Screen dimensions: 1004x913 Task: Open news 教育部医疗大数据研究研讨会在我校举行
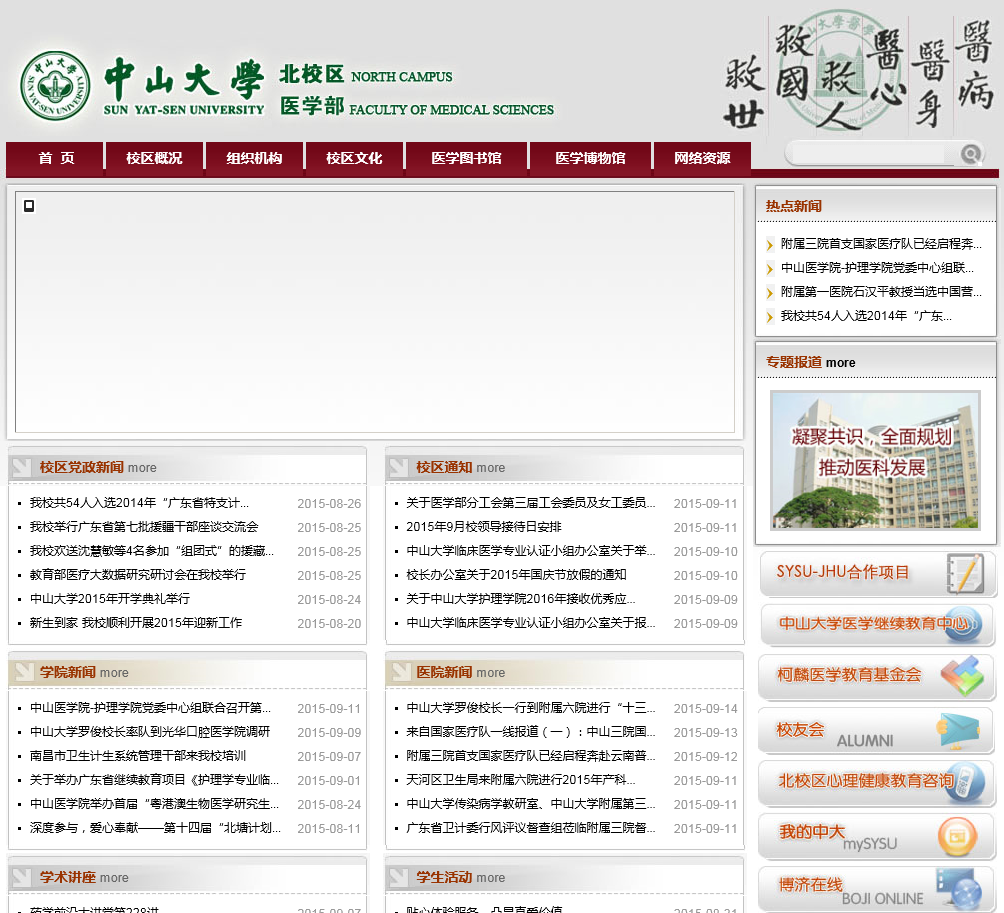click(138, 575)
